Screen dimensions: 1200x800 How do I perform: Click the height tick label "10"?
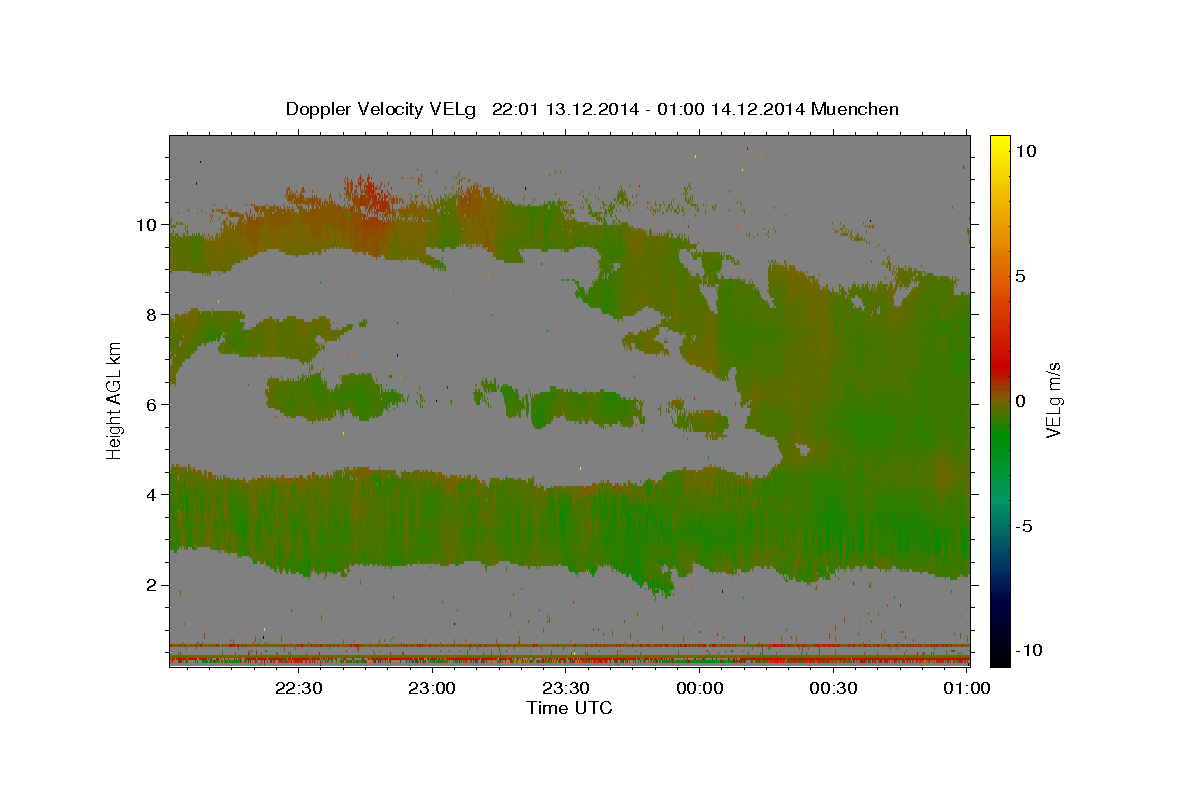click(148, 225)
